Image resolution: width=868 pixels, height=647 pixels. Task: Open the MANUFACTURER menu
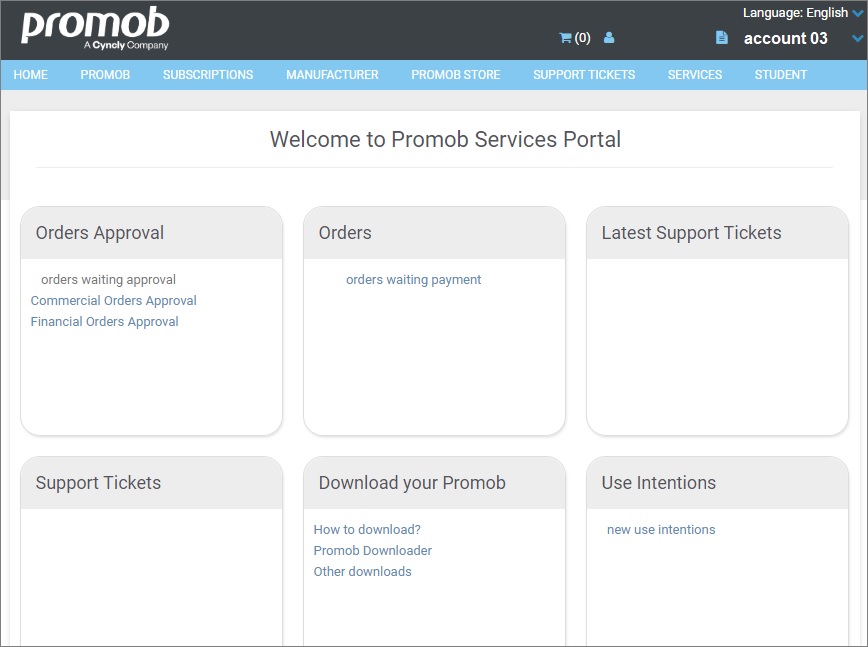click(332, 75)
